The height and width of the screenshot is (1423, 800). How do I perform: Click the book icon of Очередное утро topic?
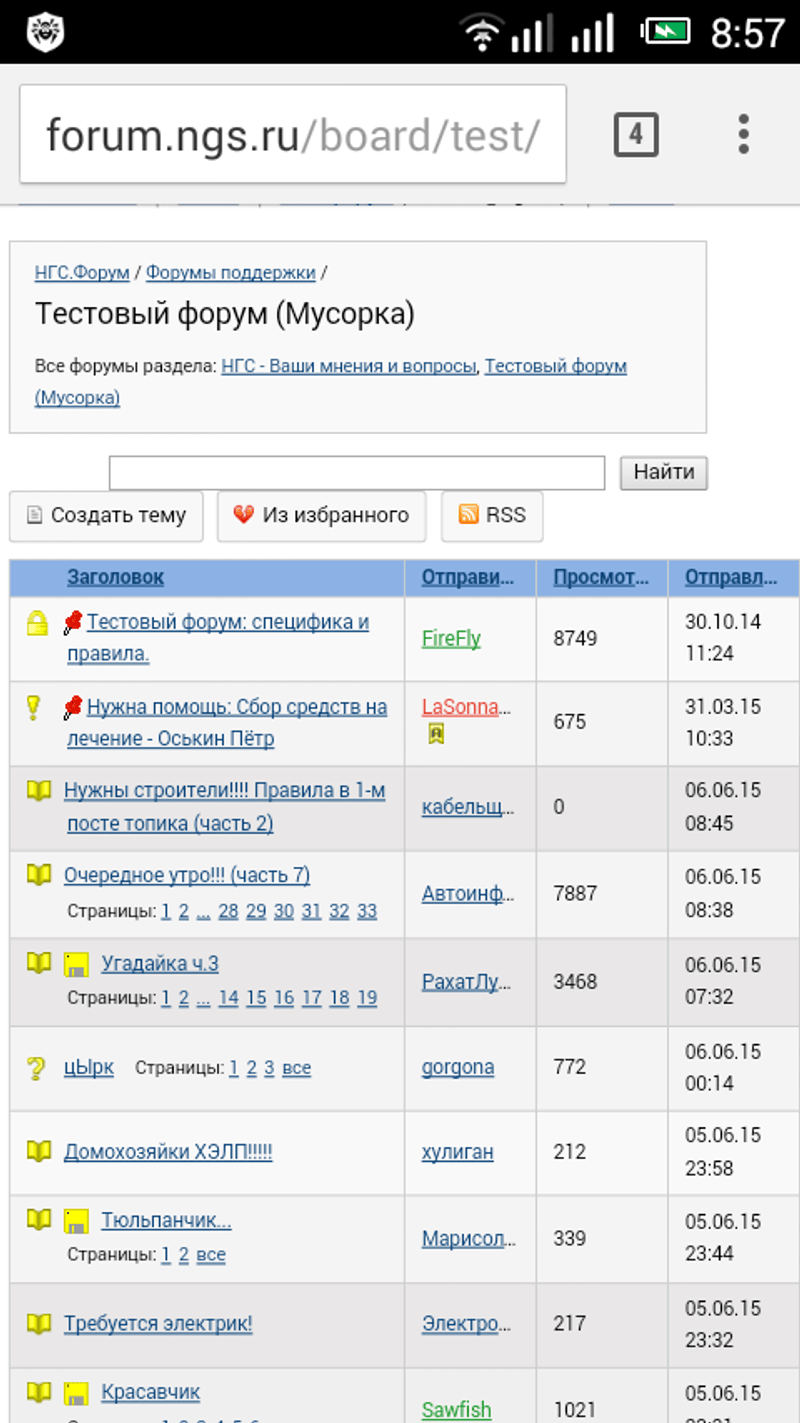click(x=38, y=875)
